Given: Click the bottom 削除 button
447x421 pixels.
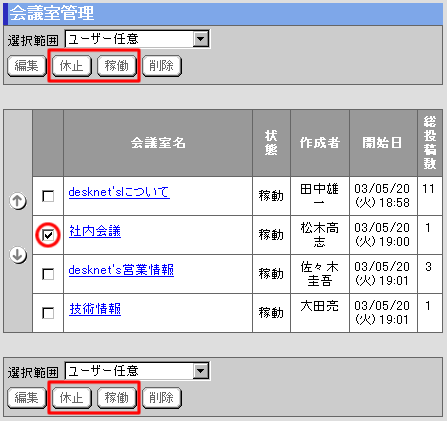Looking at the screenshot, I should click(x=162, y=397).
